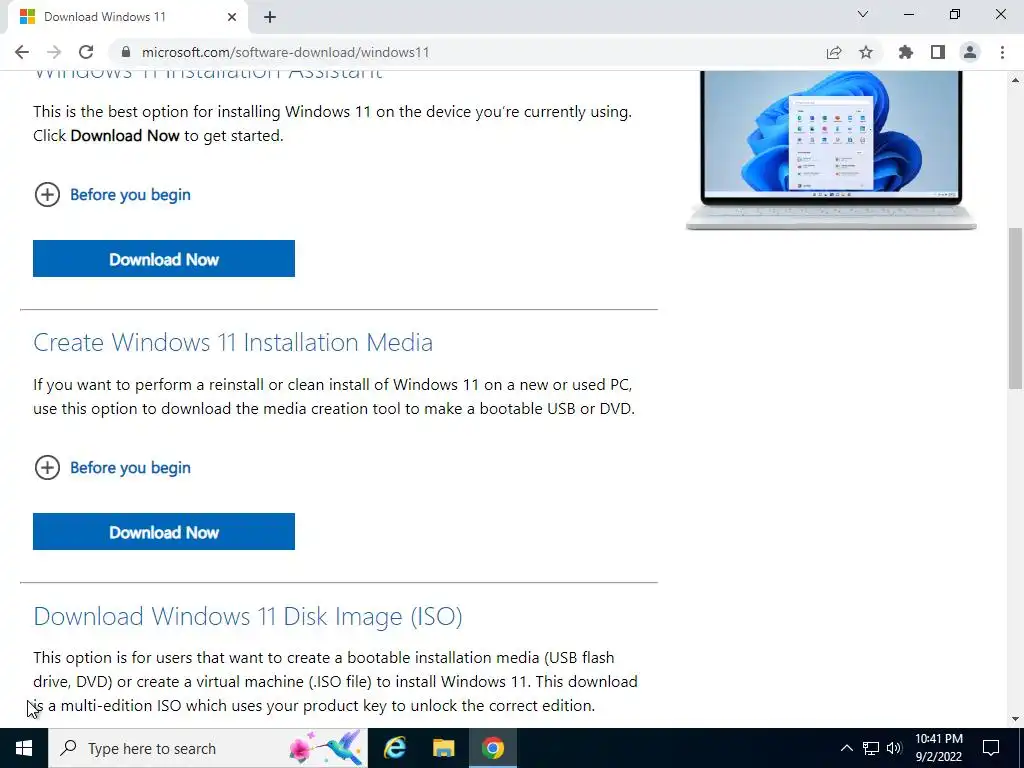Click the Download Windows 11 Disk Image (ISO) heading
The image size is (1024, 768).
point(248,616)
